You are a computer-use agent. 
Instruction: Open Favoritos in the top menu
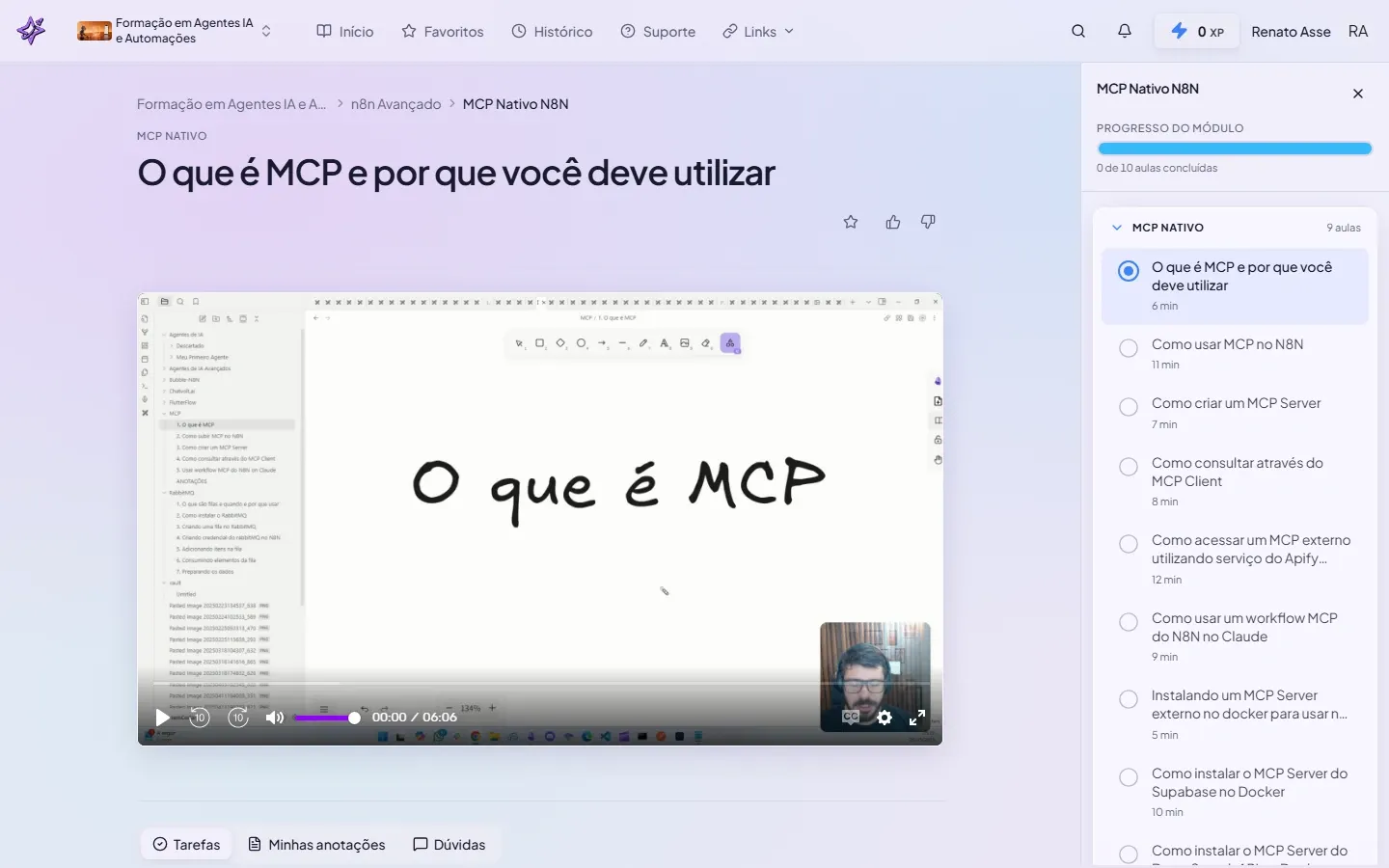pos(443,32)
